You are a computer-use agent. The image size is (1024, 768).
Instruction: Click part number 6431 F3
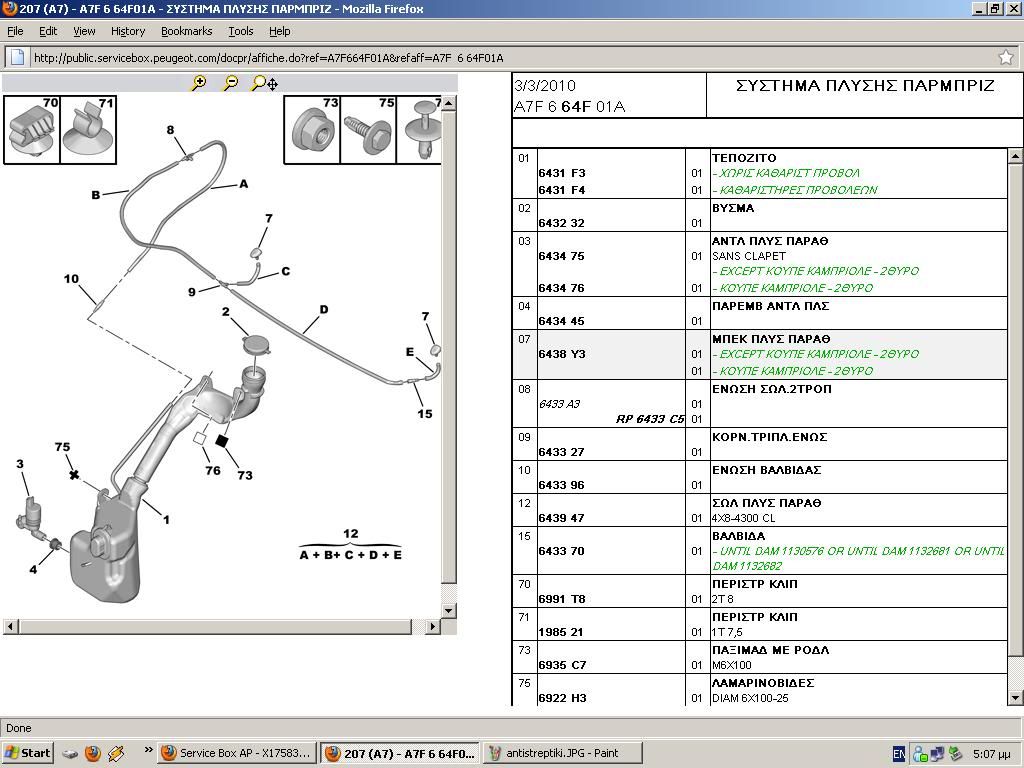562,173
